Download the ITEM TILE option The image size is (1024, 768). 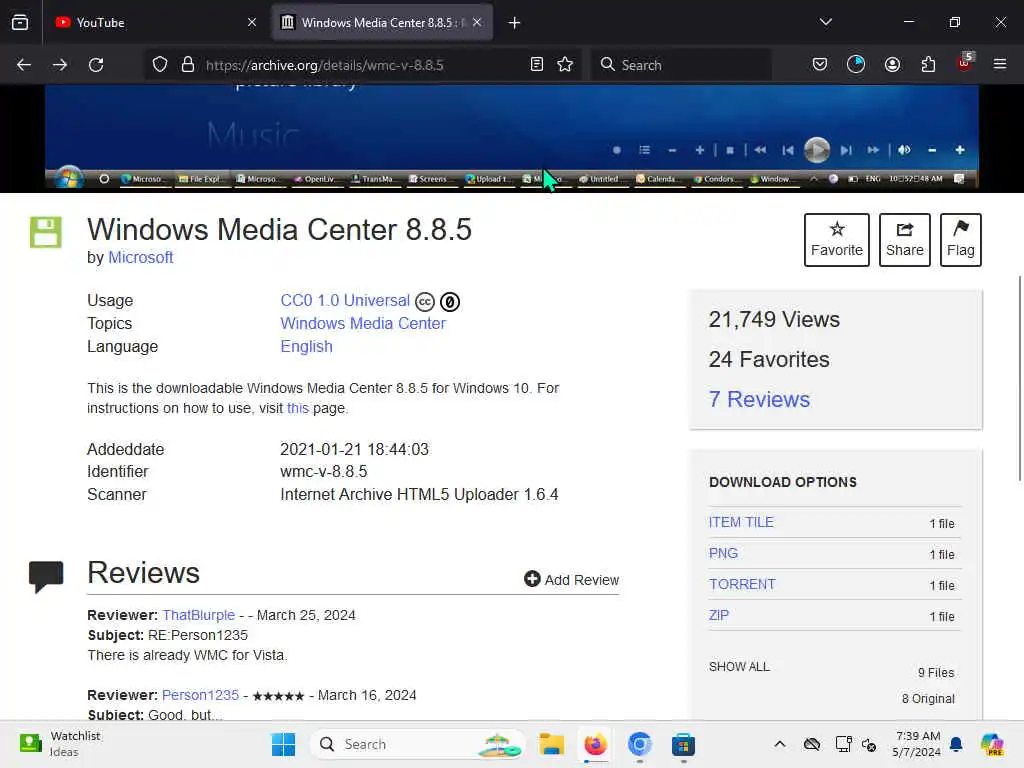point(741,522)
